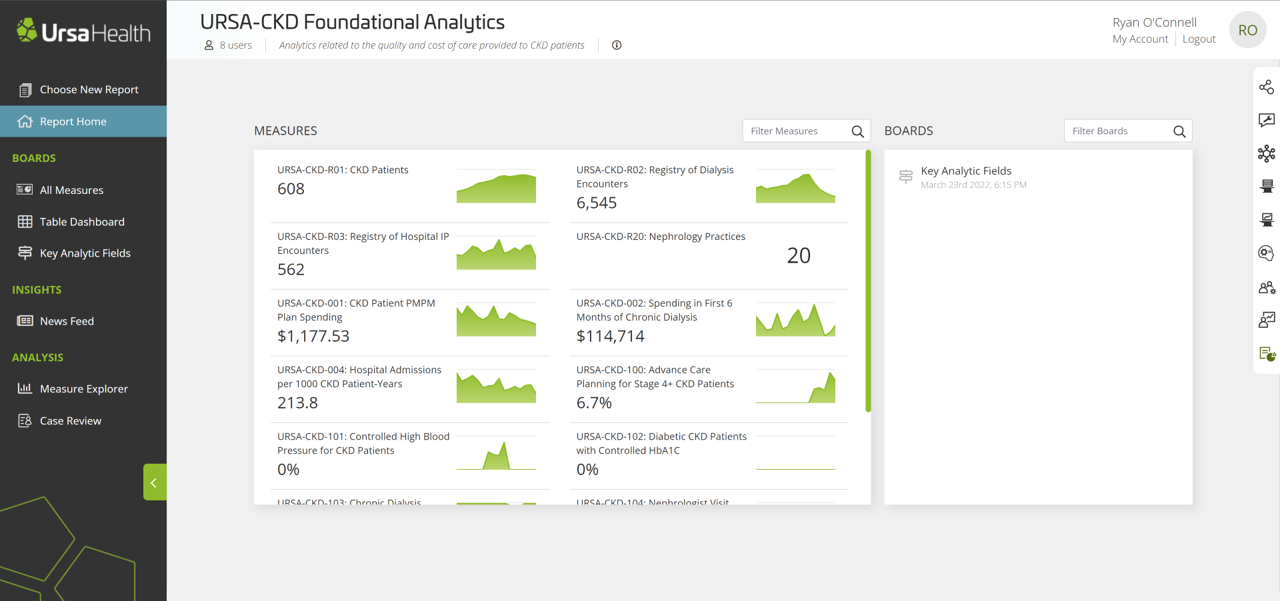Collapse the sidebar with the green arrow

tap(154, 483)
